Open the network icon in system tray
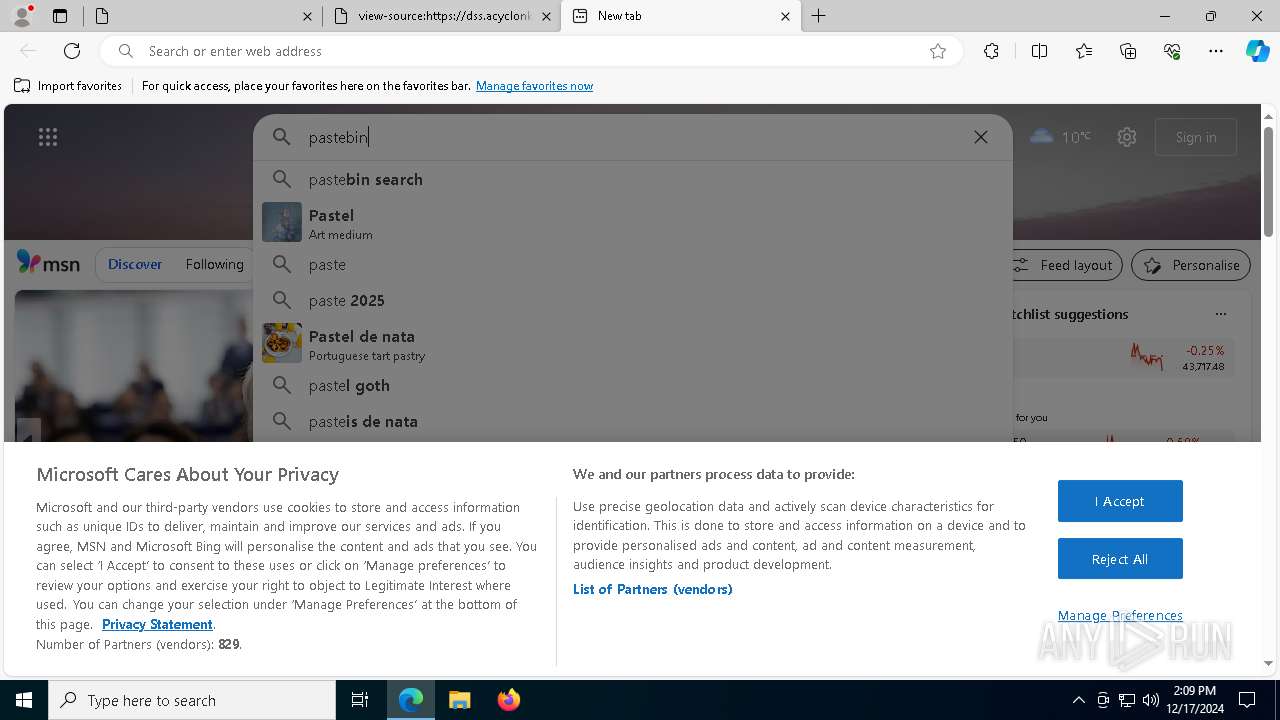This screenshot has height=720, width=1280. (1127, 700)
